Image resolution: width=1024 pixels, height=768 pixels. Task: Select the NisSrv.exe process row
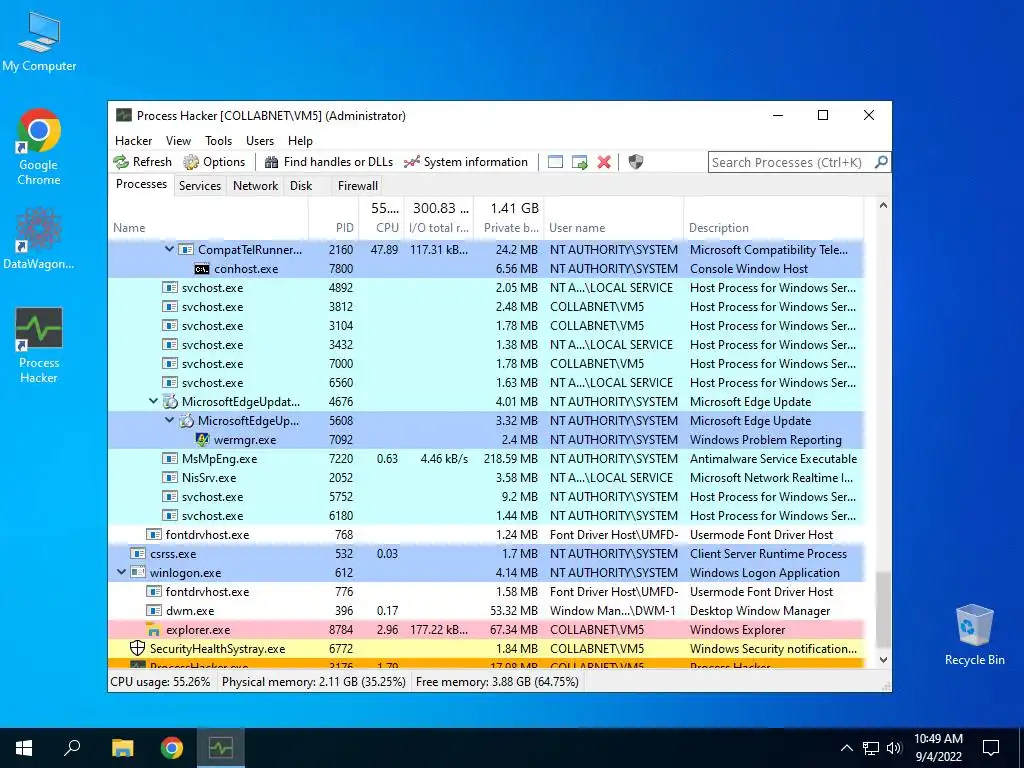point(487,477)
